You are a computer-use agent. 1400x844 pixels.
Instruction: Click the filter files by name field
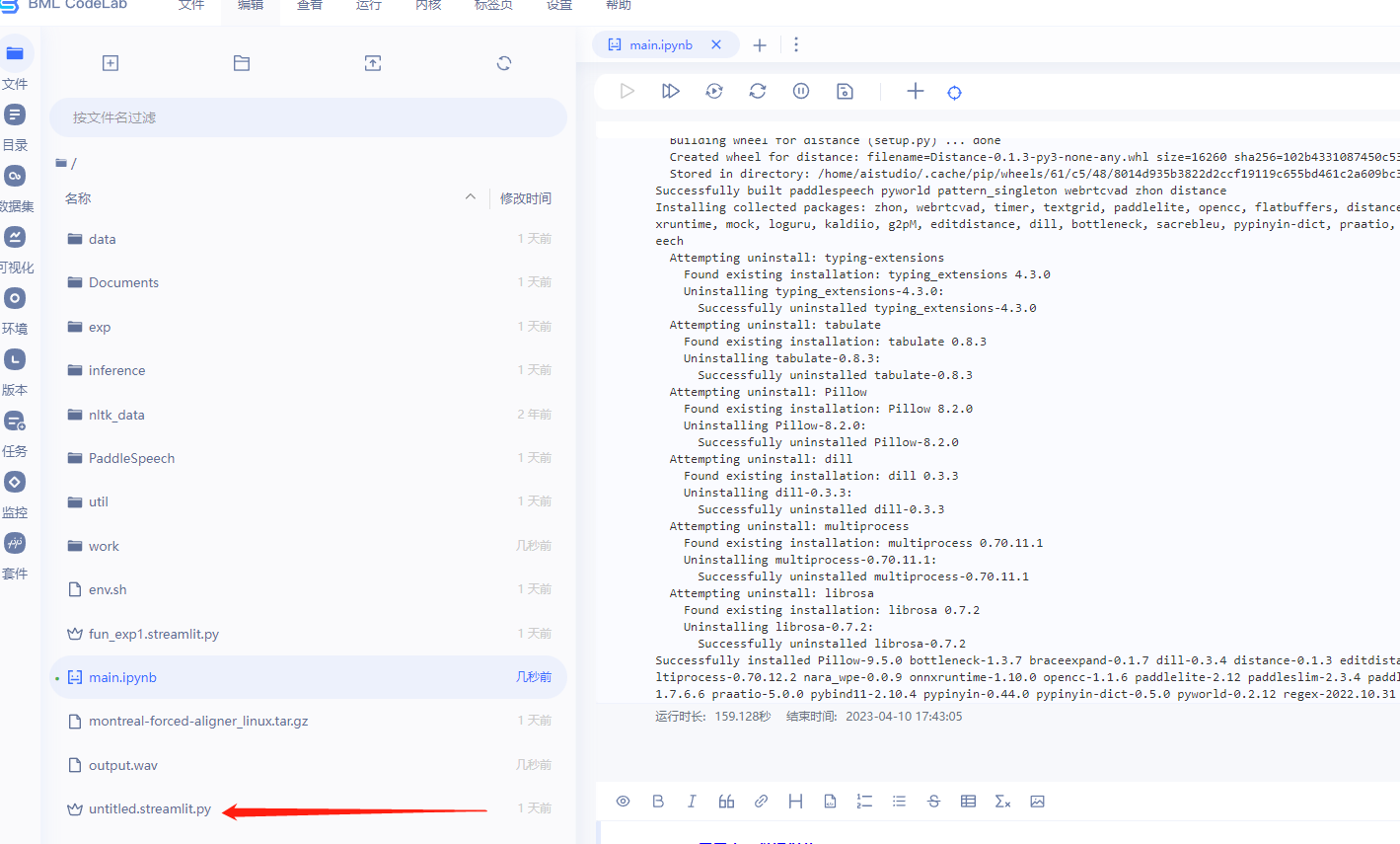[x=308, y=117]
